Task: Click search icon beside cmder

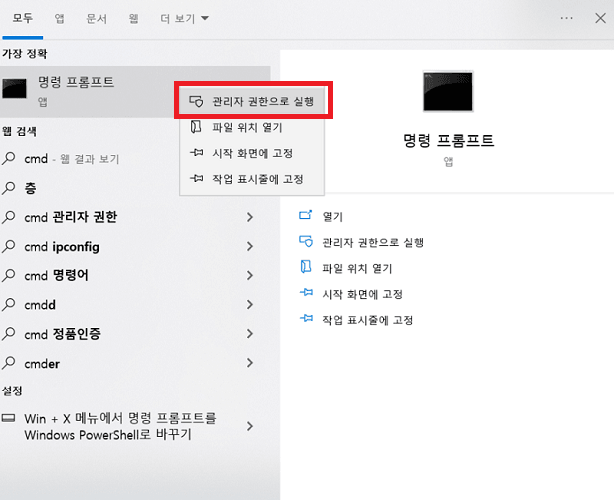Action: [9, 363]
